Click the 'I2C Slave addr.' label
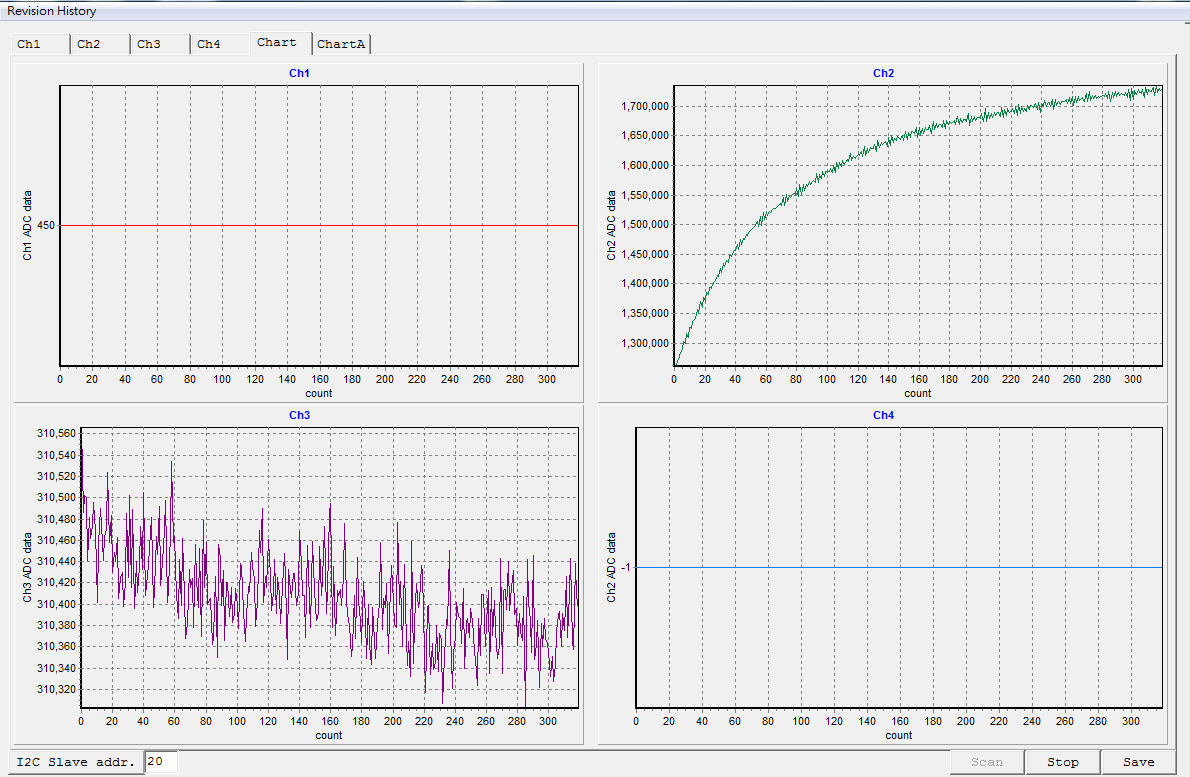Screen dimensions: 1190x777 (75, 762)
